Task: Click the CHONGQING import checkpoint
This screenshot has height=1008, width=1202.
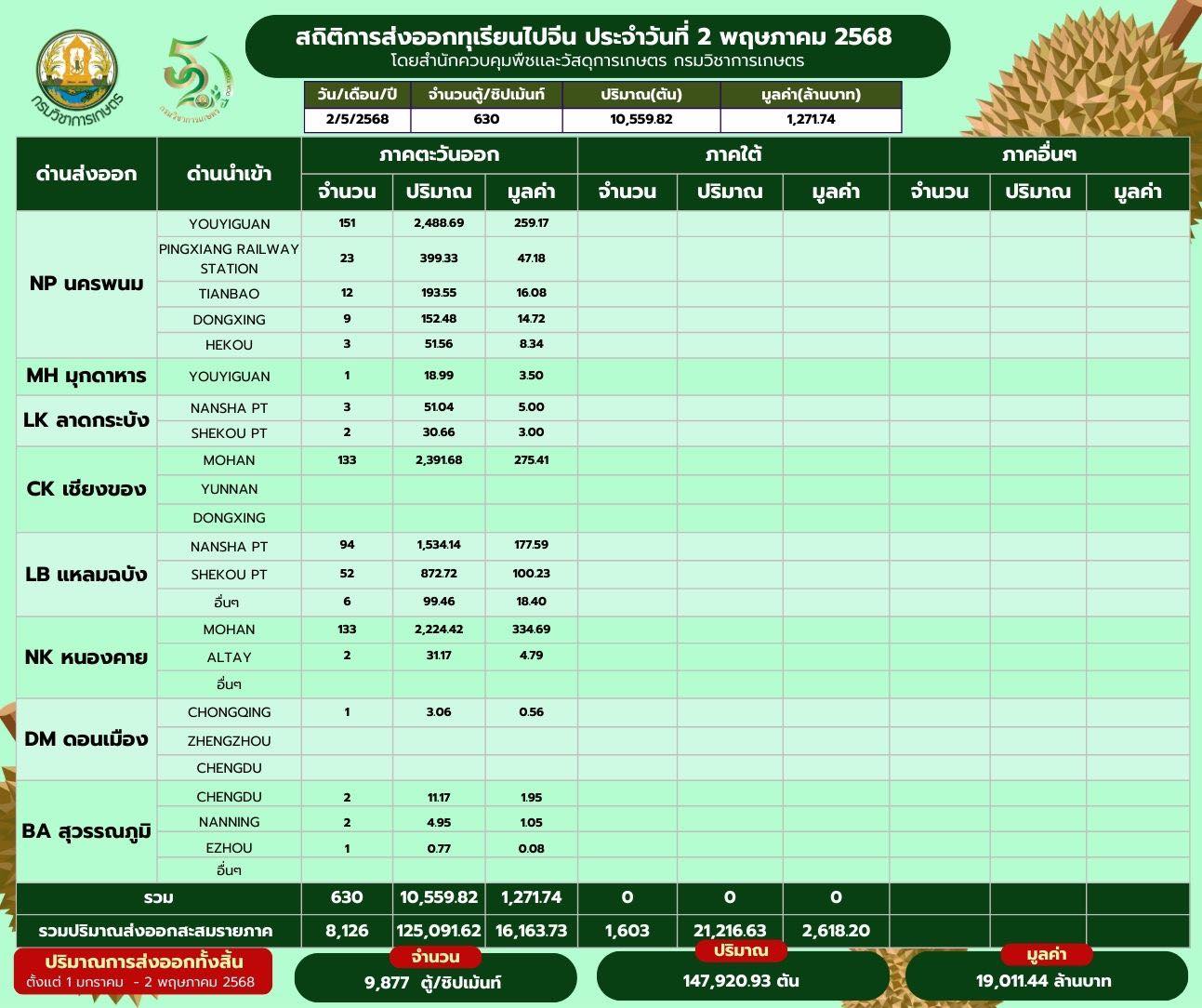Action: pyautogui.click(x=229, y=712)
